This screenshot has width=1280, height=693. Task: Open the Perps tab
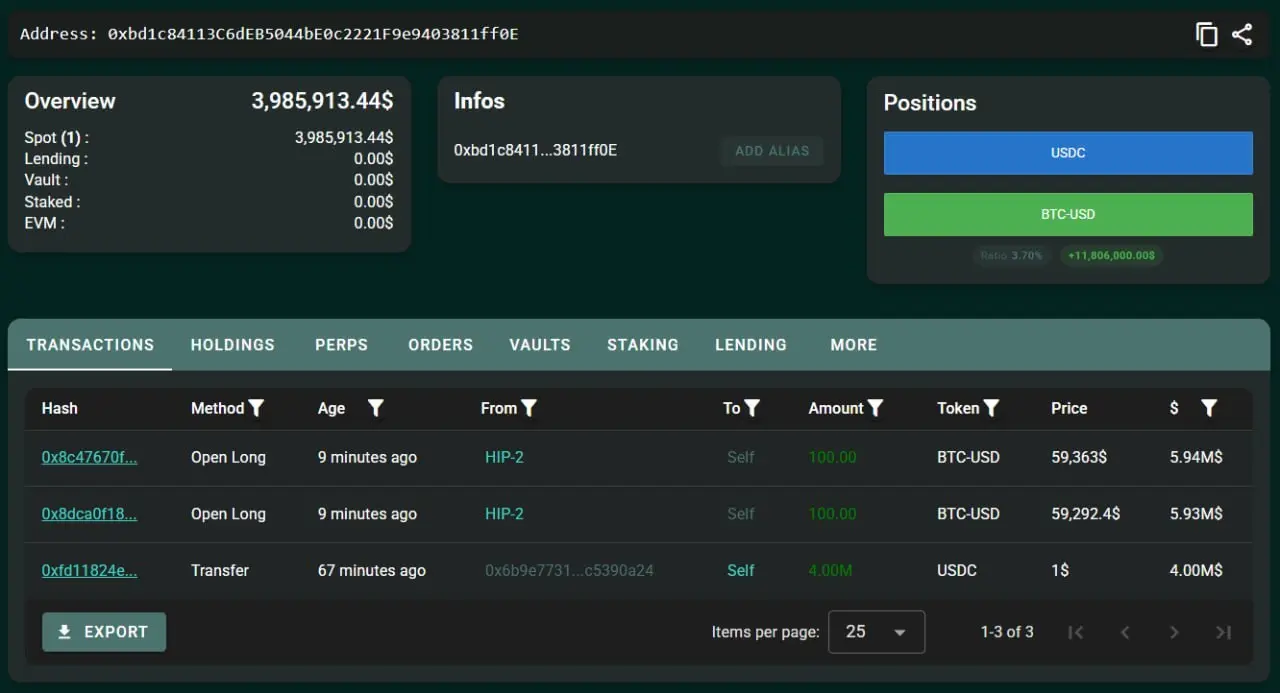point(342,345)
